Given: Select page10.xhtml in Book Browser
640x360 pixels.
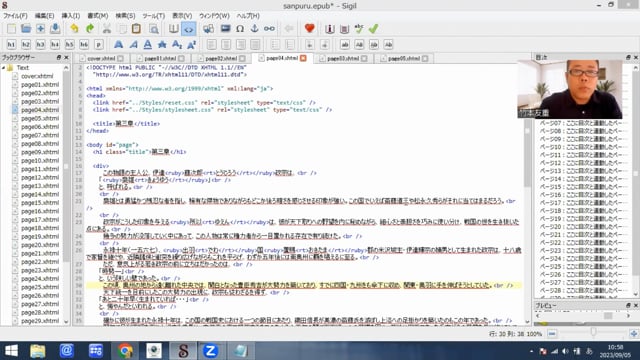Looking at the screenshot, I should coord(40,161).
